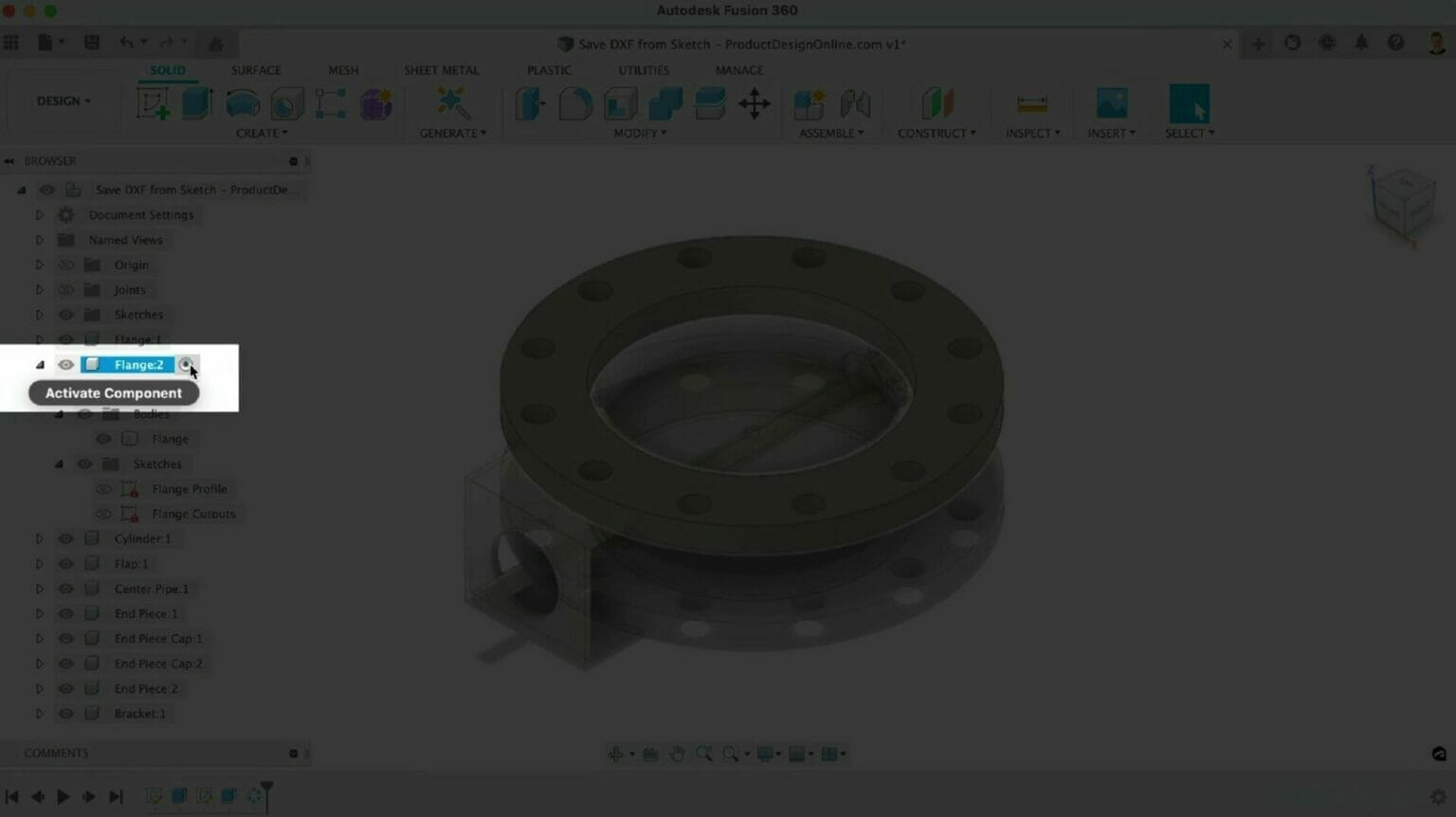Image resolution: width=1456 pixels, height=817 pixels.
Task: Open the Insert image icon
Action: [1110, 103]
